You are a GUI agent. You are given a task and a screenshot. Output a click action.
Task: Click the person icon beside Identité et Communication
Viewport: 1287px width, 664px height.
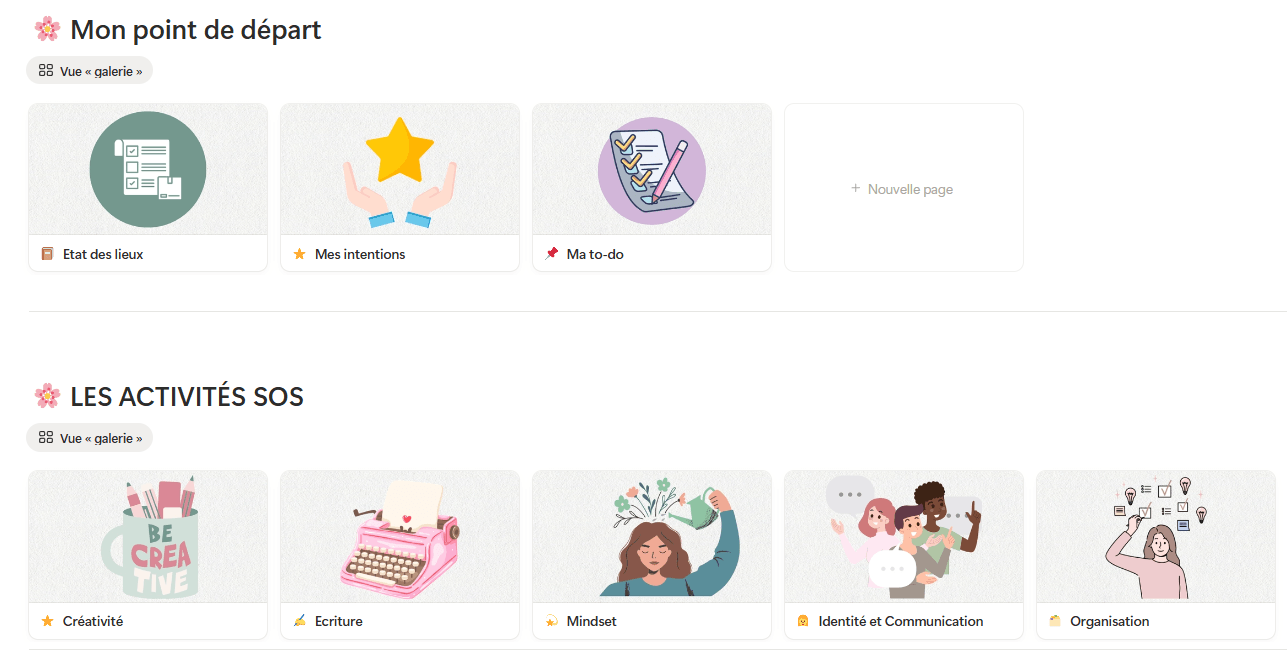tap(803, 621)
